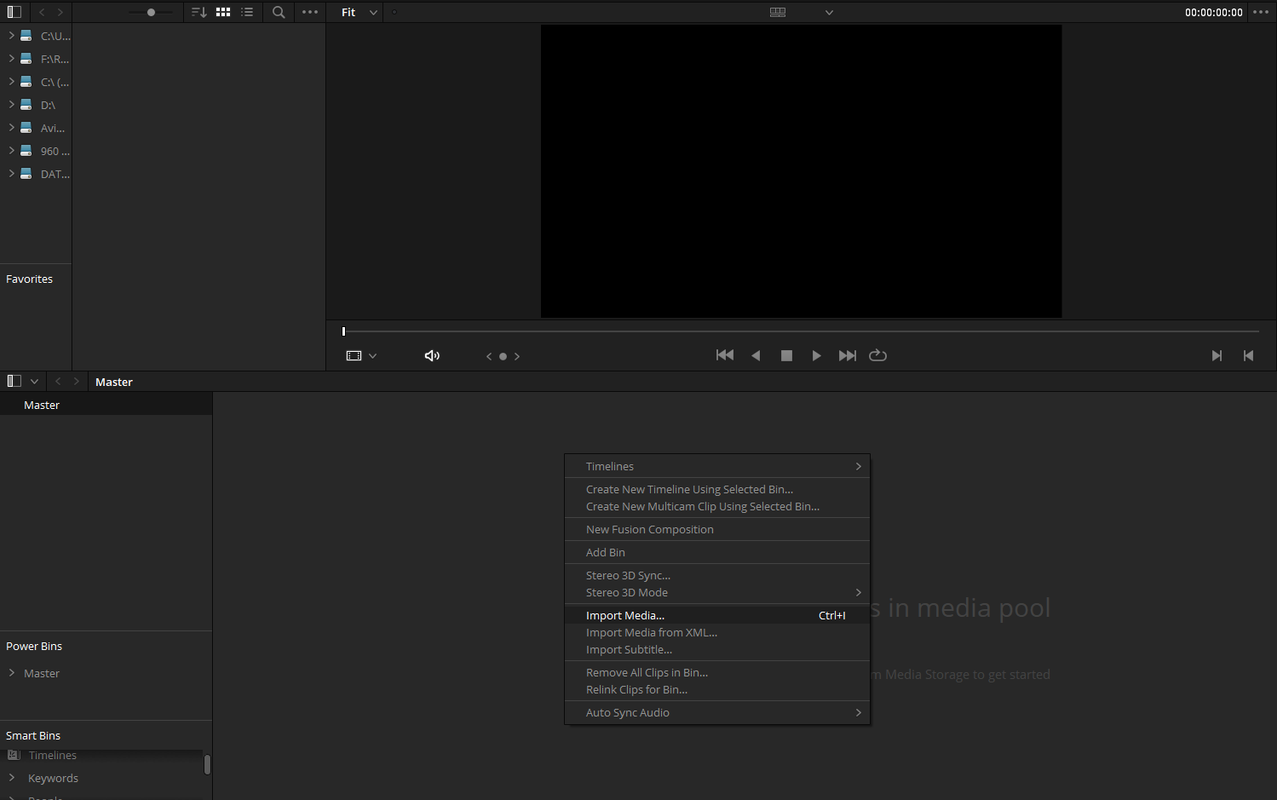Open the viewer options menu beside the timecode
Viewport: 1277px width, 800px height.
(x=1259, y=12)
